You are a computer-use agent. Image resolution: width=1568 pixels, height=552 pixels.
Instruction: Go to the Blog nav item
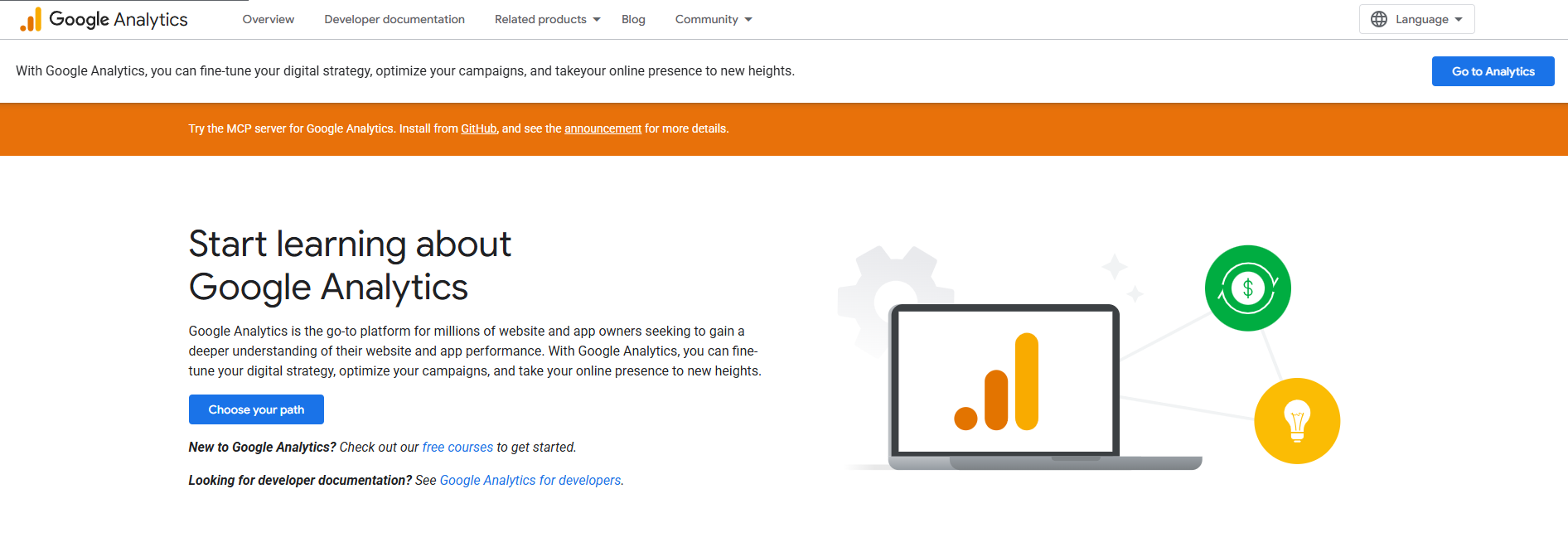(x=633, y=19)
